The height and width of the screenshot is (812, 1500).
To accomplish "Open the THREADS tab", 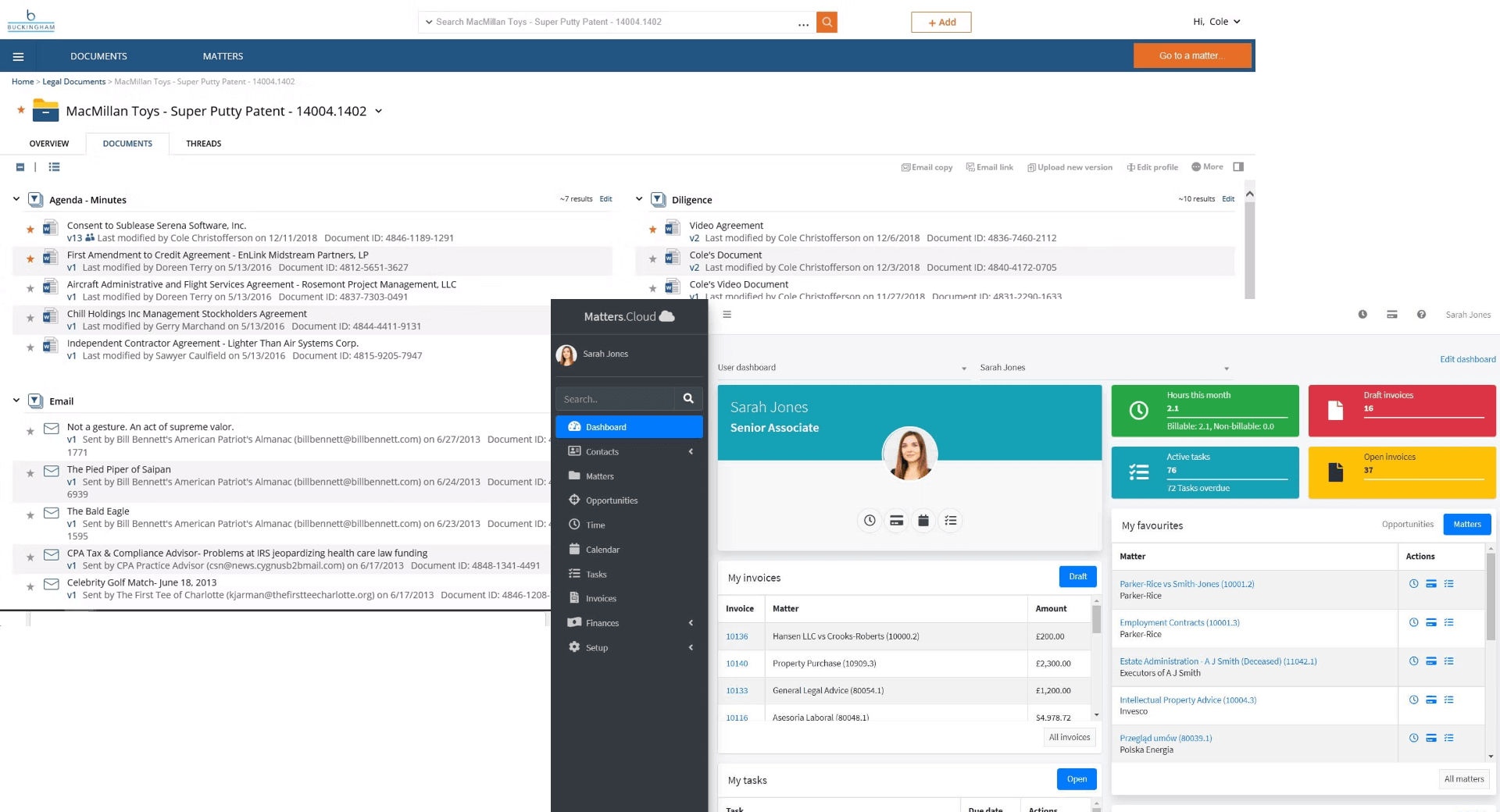I will (x=204, y=144).
